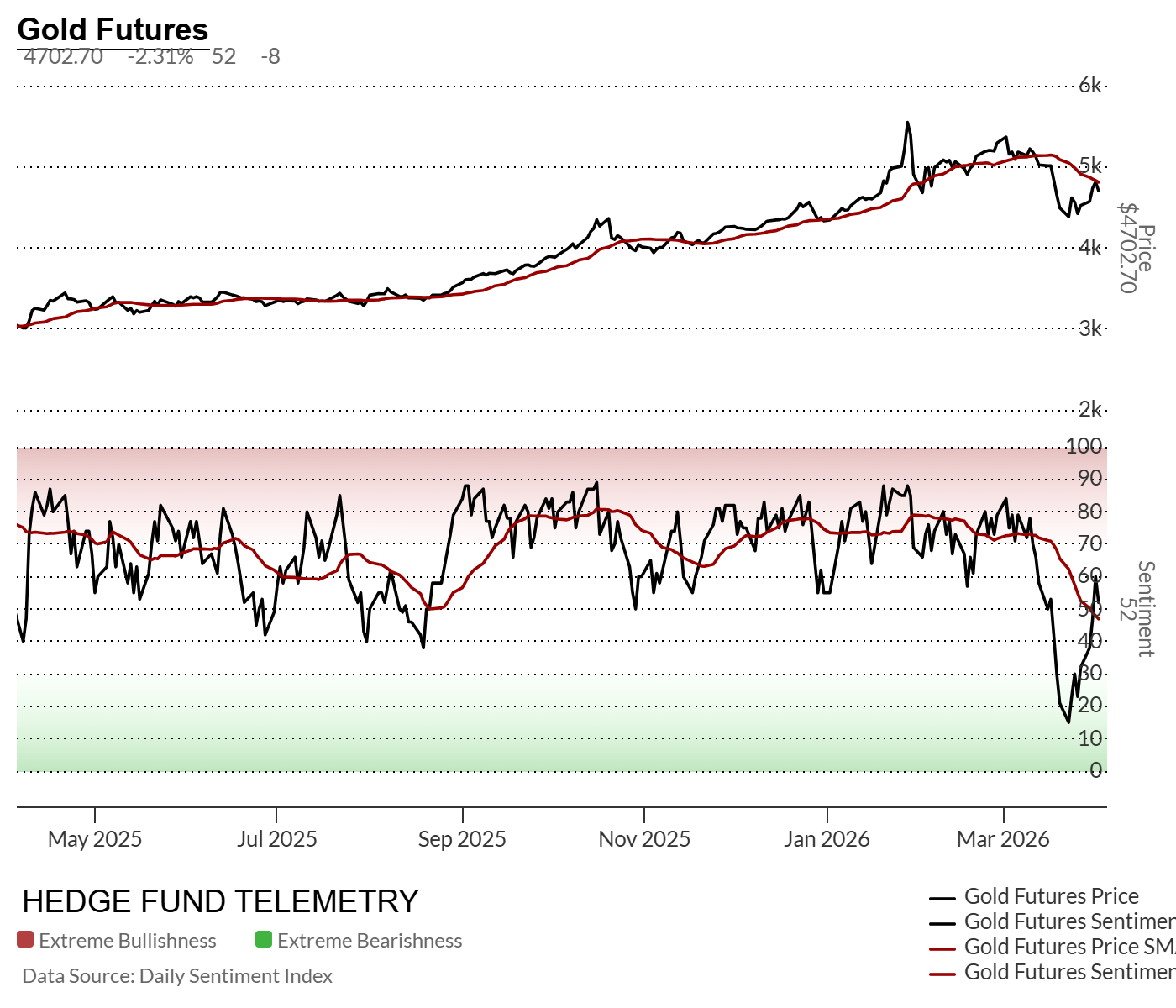Click the green Extreme Bearishness legend swatch
This screenshot has width=1176, height=1008.
click(264, 940)
